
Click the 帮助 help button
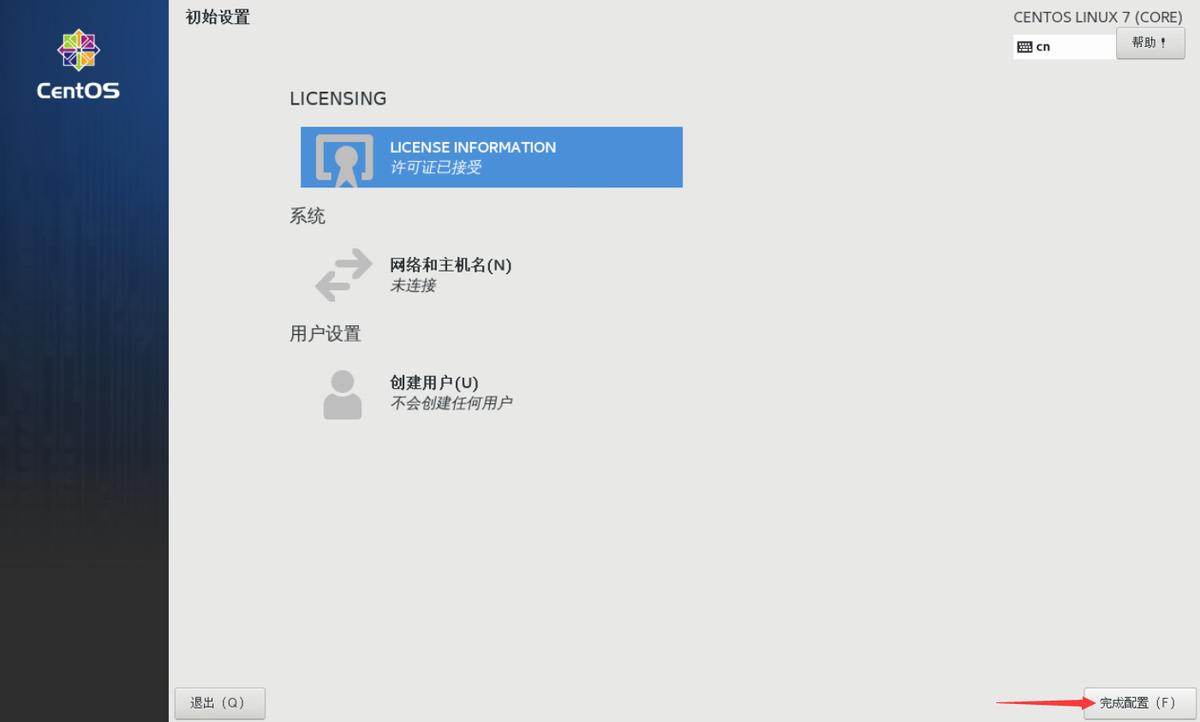[1150, 43]
